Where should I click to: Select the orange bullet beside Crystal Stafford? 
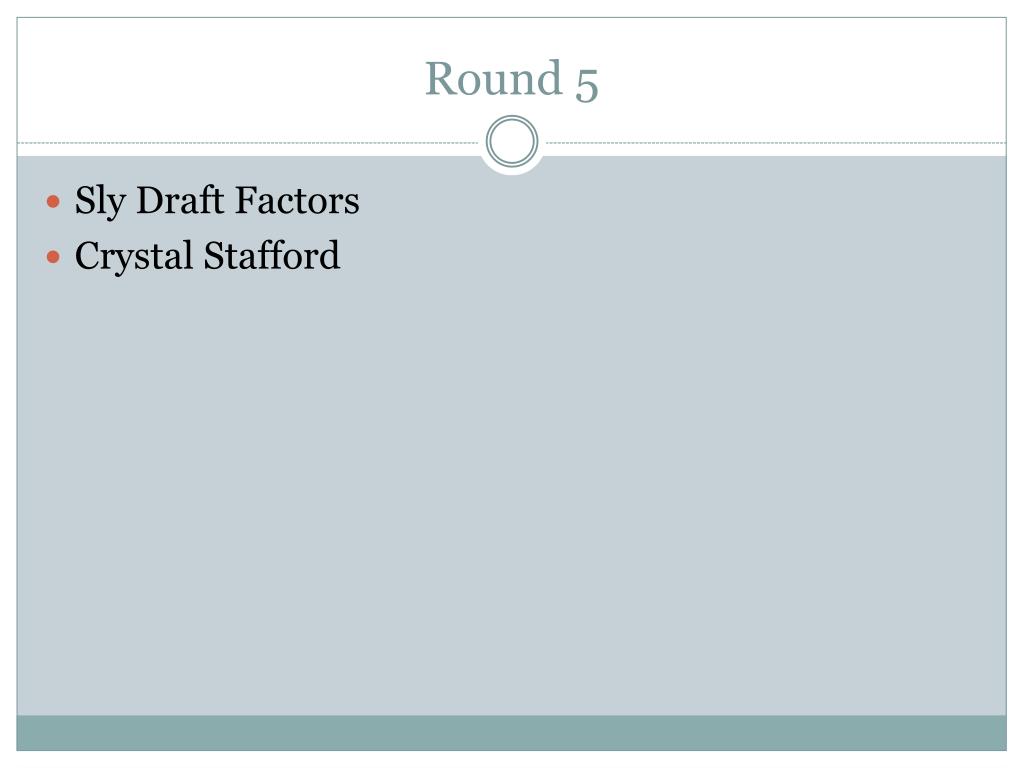tap(54, 257)
